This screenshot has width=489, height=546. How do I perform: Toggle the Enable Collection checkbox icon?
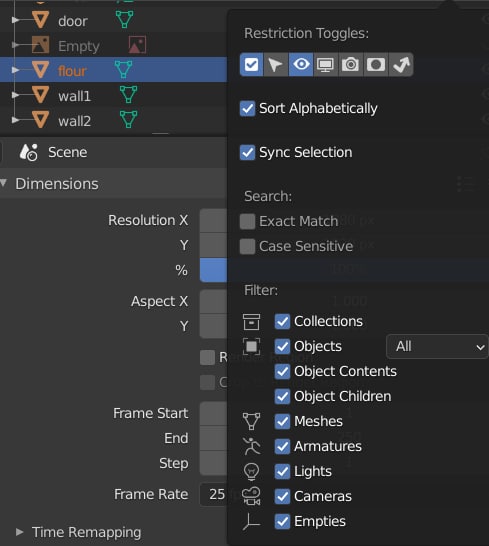(251, 65)
